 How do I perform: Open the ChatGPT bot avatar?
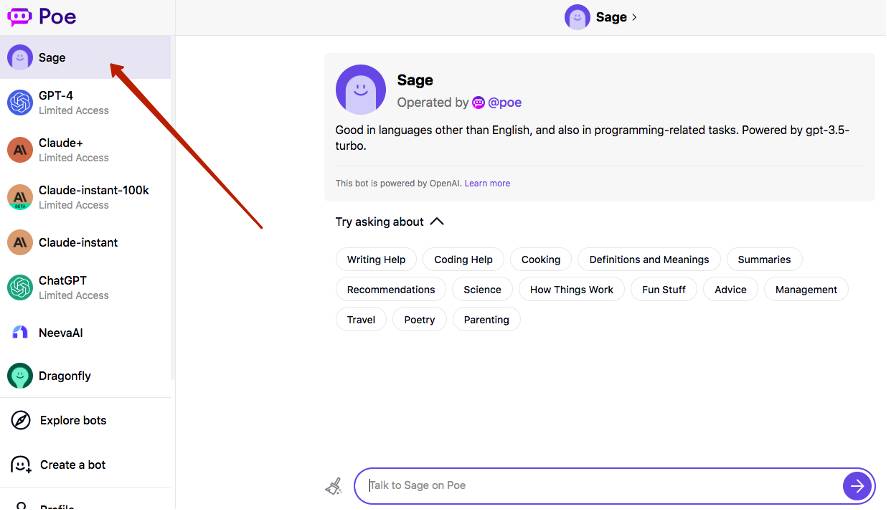(20, 287)
